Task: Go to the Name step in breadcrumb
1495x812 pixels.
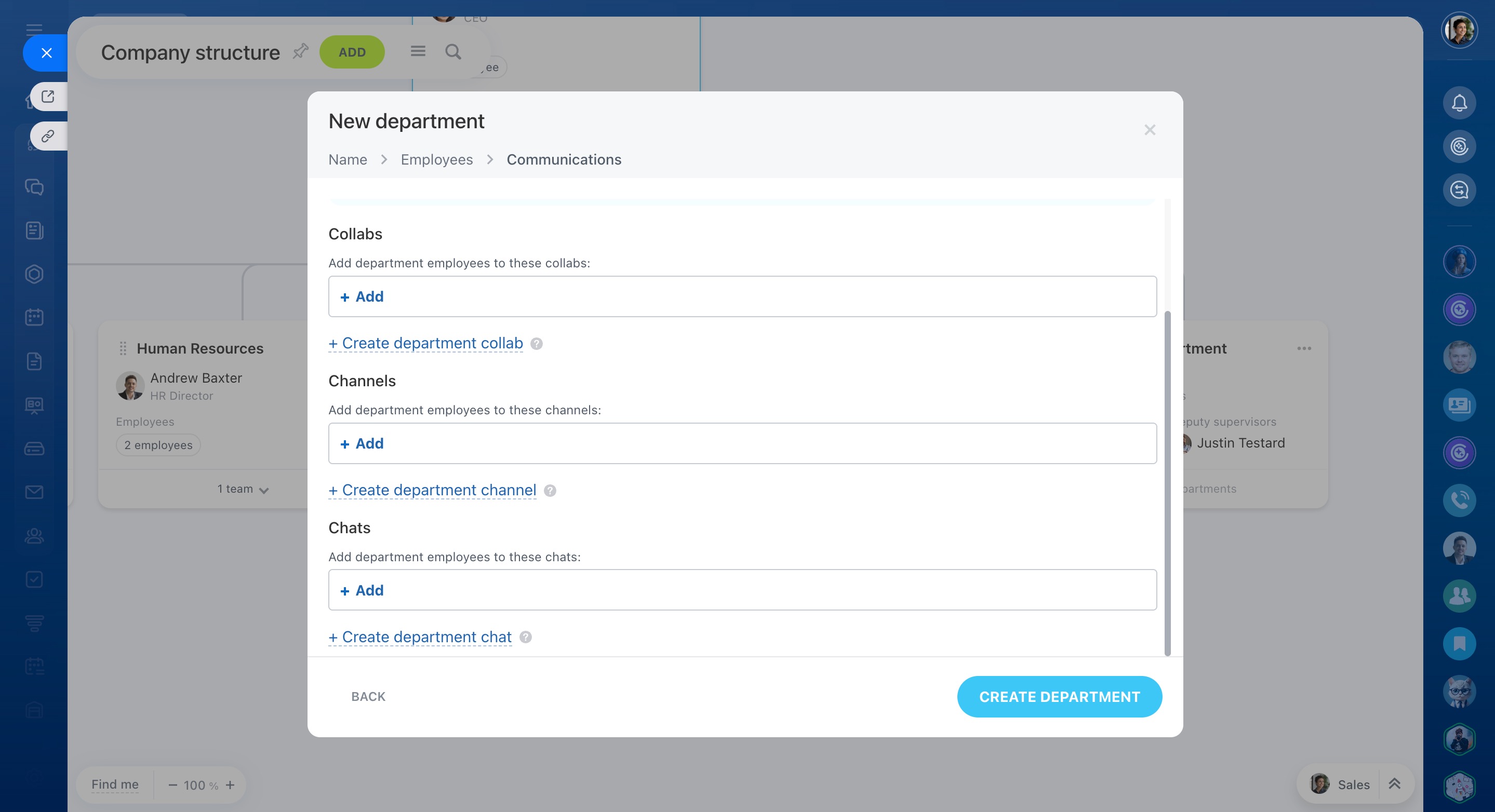Action: tap(348, 159)
